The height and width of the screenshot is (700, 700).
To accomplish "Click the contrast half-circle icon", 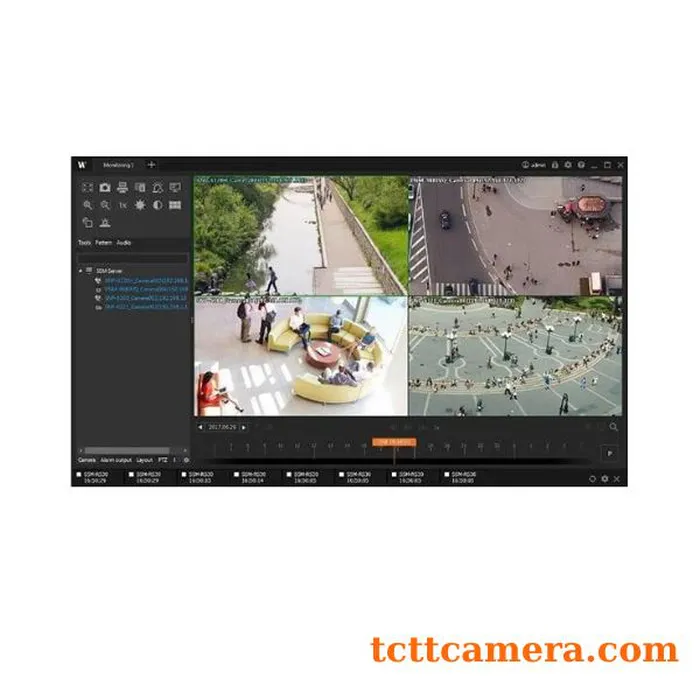I will click(x=157, y=204).
